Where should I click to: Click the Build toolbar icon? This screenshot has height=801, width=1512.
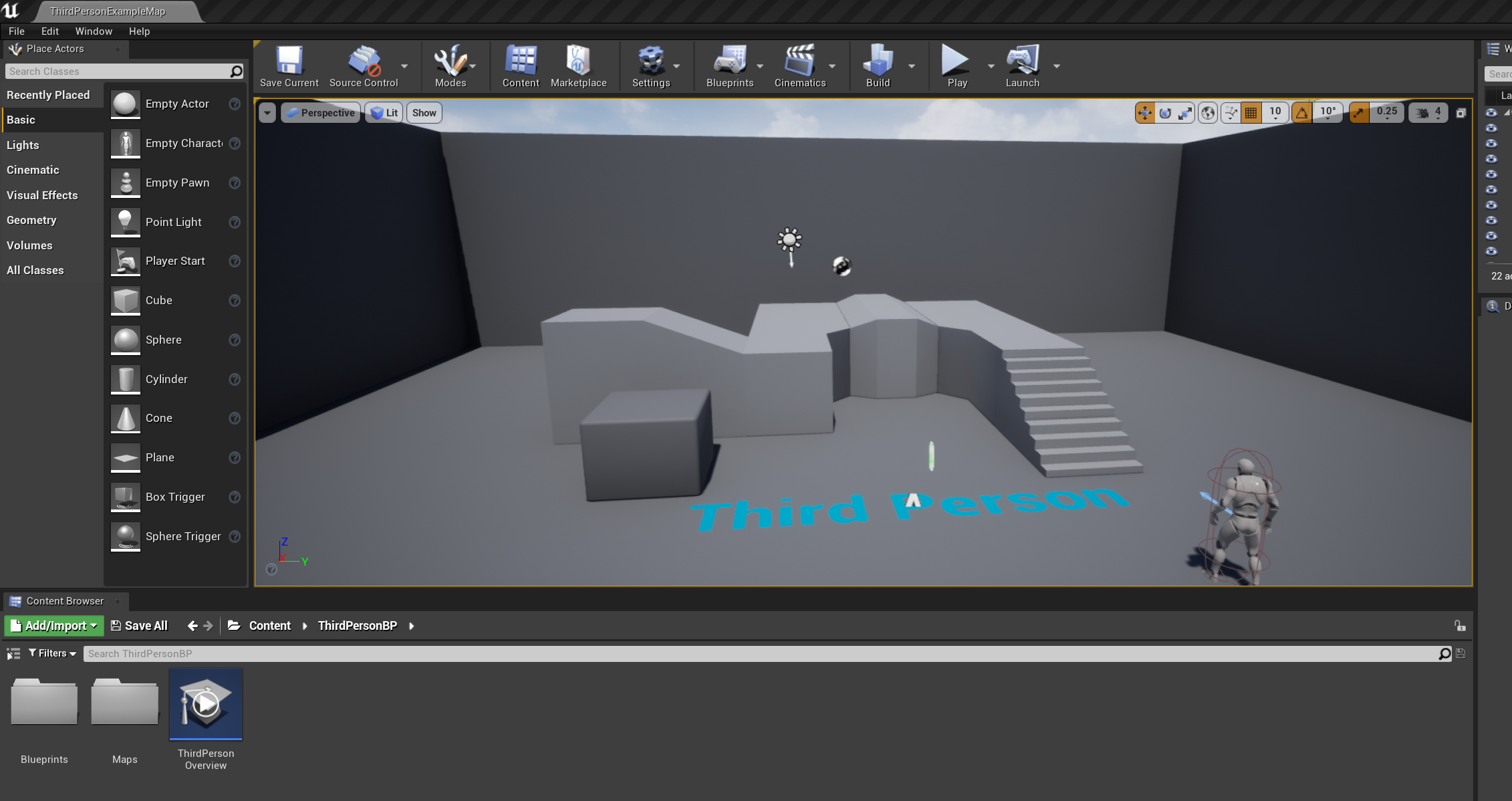[878, 66]
